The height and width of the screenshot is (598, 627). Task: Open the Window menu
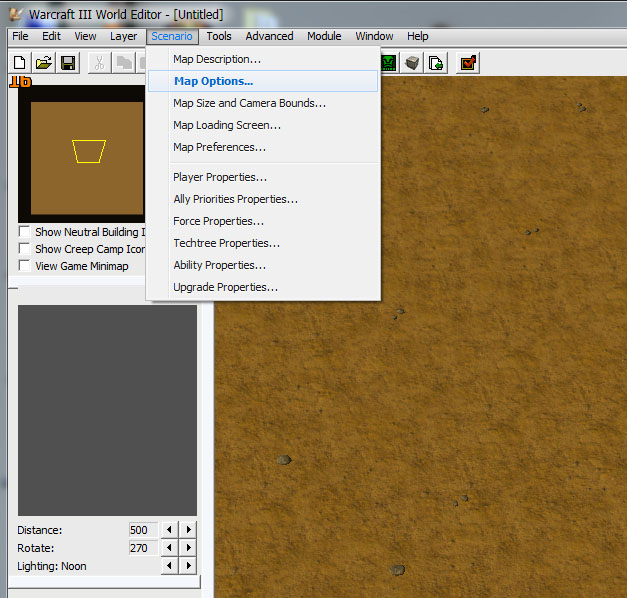point(374,36)
